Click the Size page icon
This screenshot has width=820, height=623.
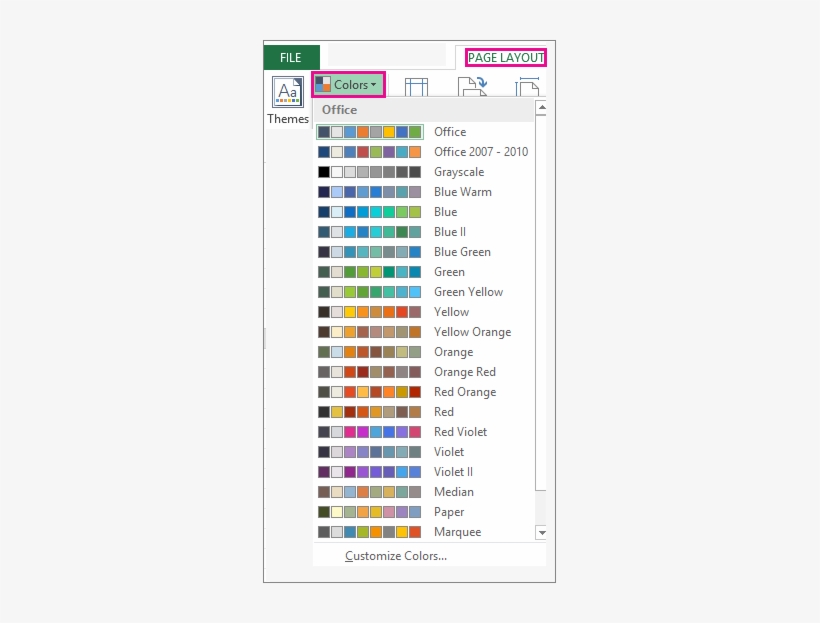click(x=527, y=86)
